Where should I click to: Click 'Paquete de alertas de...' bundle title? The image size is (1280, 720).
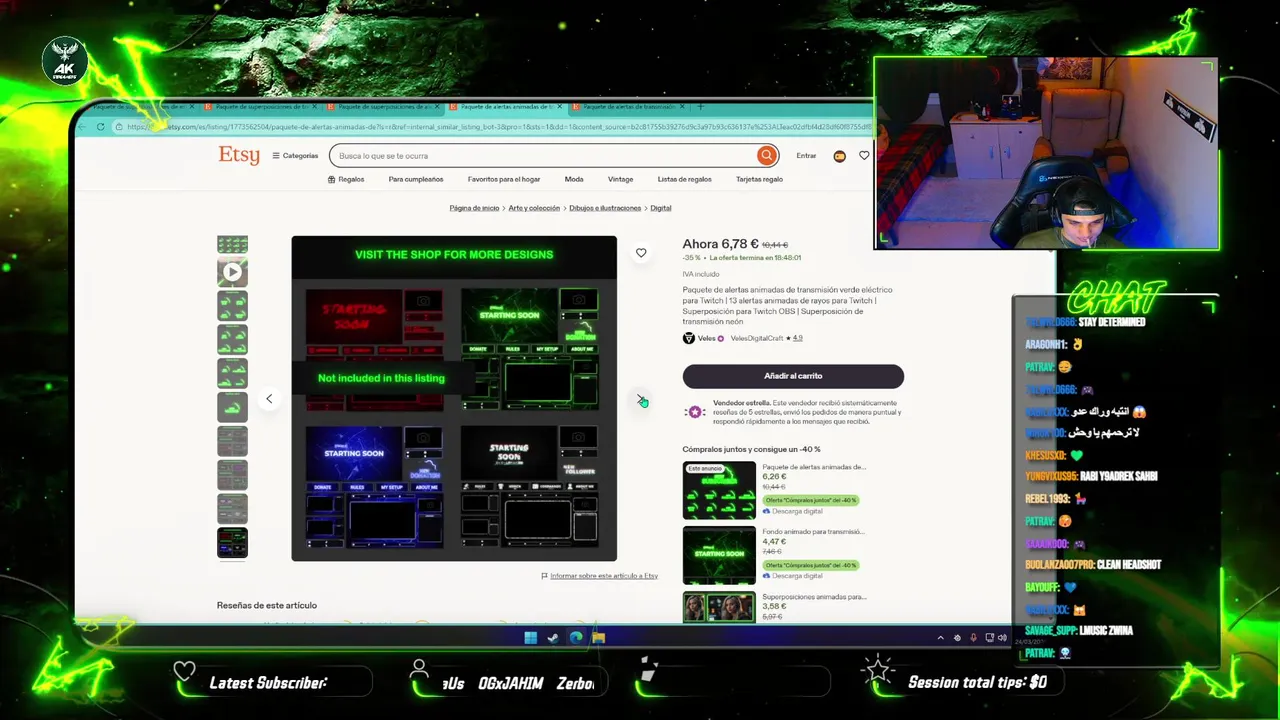click(814, 467)
